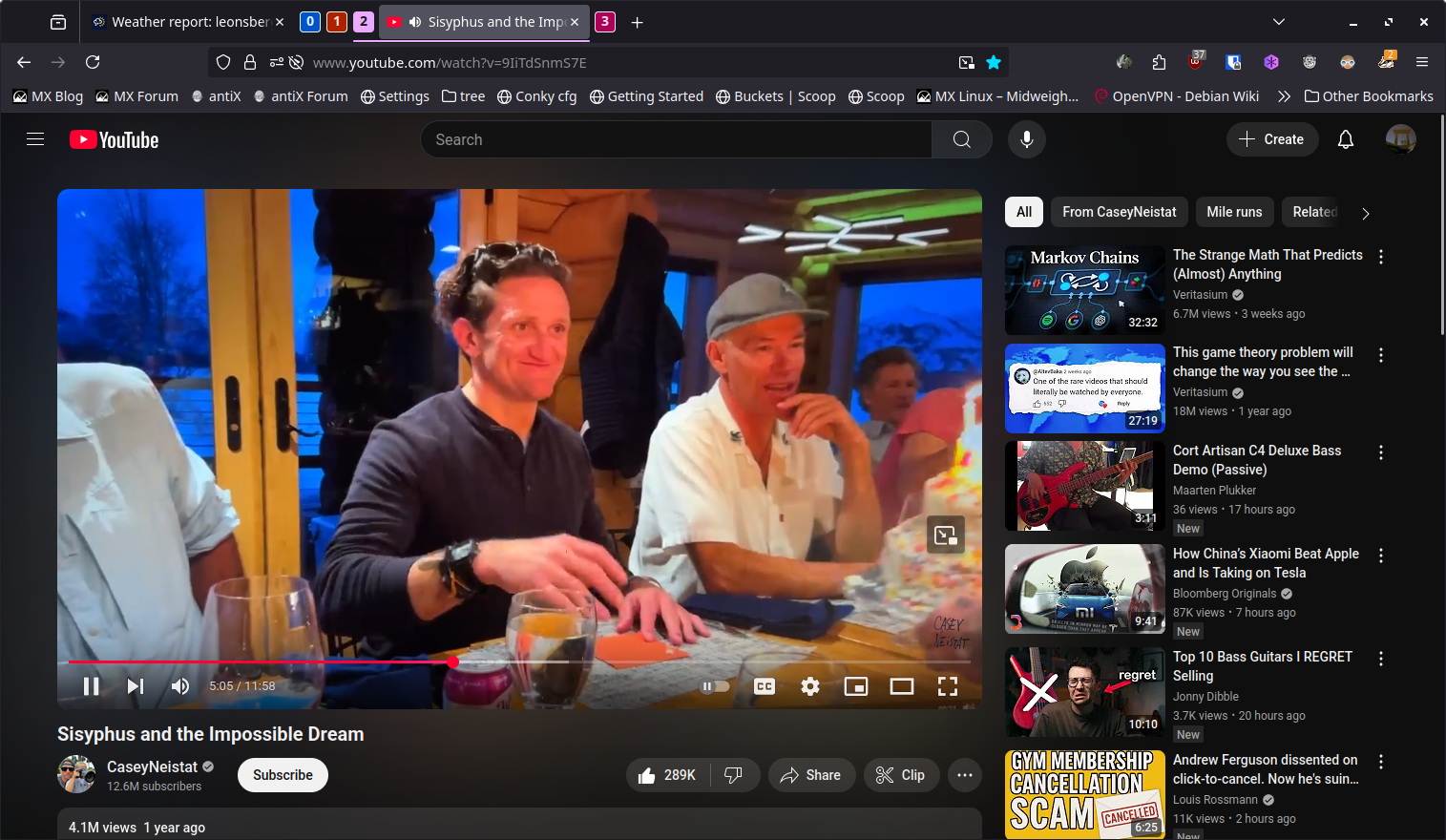Mute the video volume
The width and height of the screenshot is (1446, 840).
coord(179,686)
